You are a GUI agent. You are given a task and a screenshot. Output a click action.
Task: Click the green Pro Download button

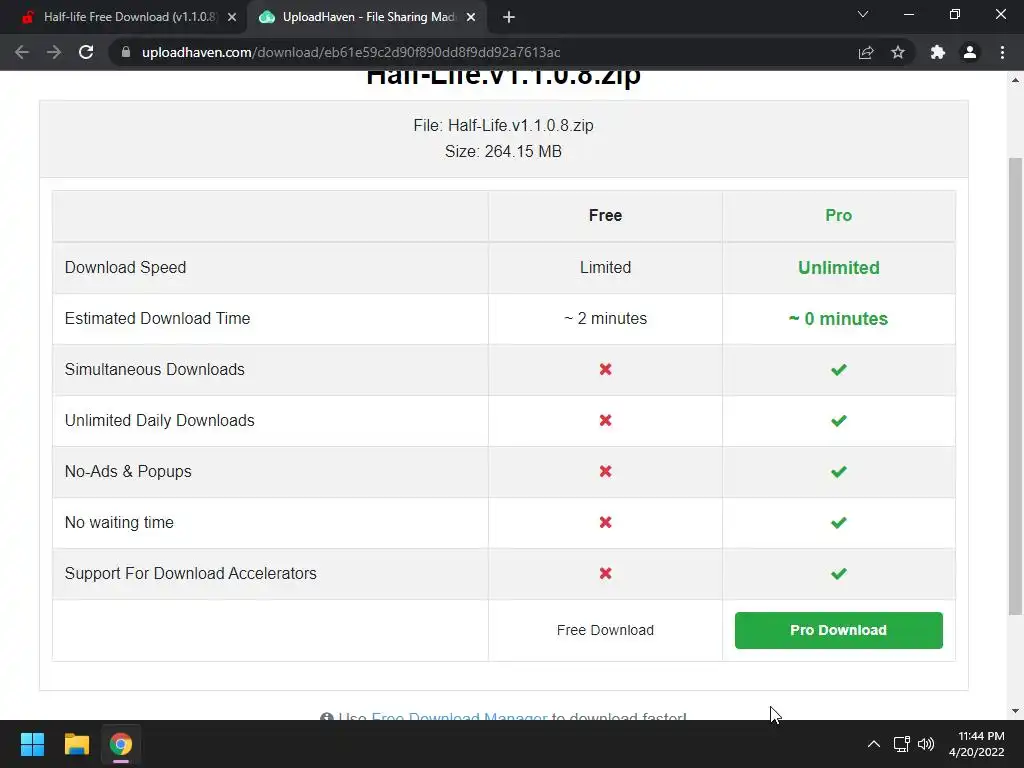click(x=839, y=630)
